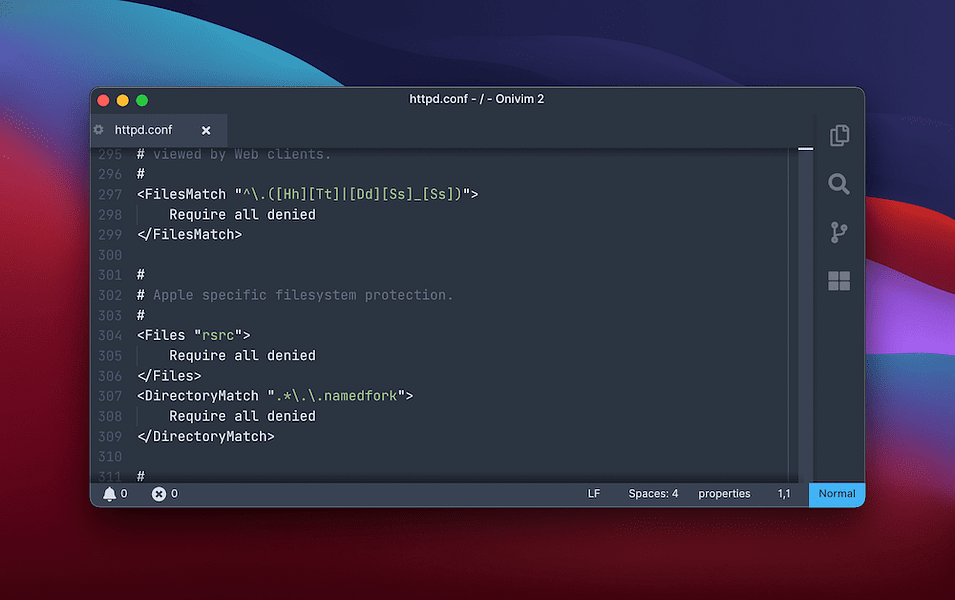Click line number 304 in the gutter
Screen dimensions: 955x600
[x=110, y=335]
